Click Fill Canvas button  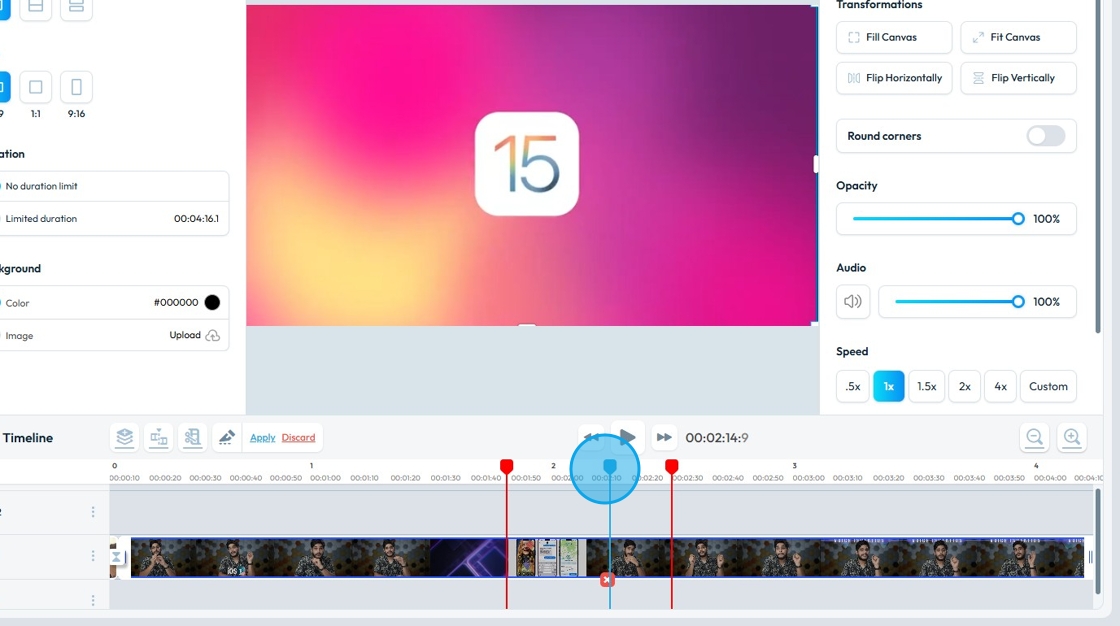[x=894, y=37]
